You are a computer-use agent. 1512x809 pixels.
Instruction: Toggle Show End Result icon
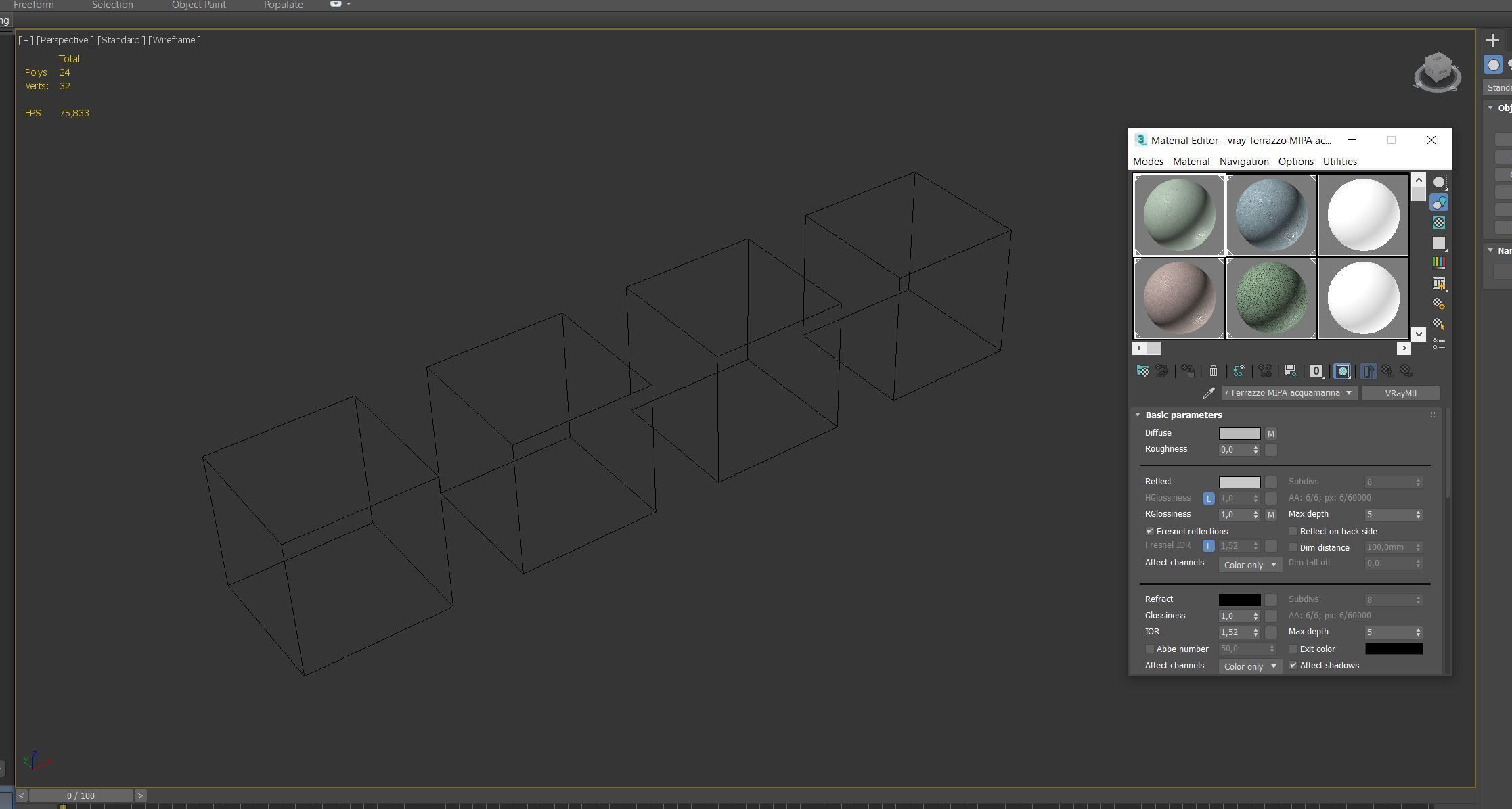(1368, 371)
